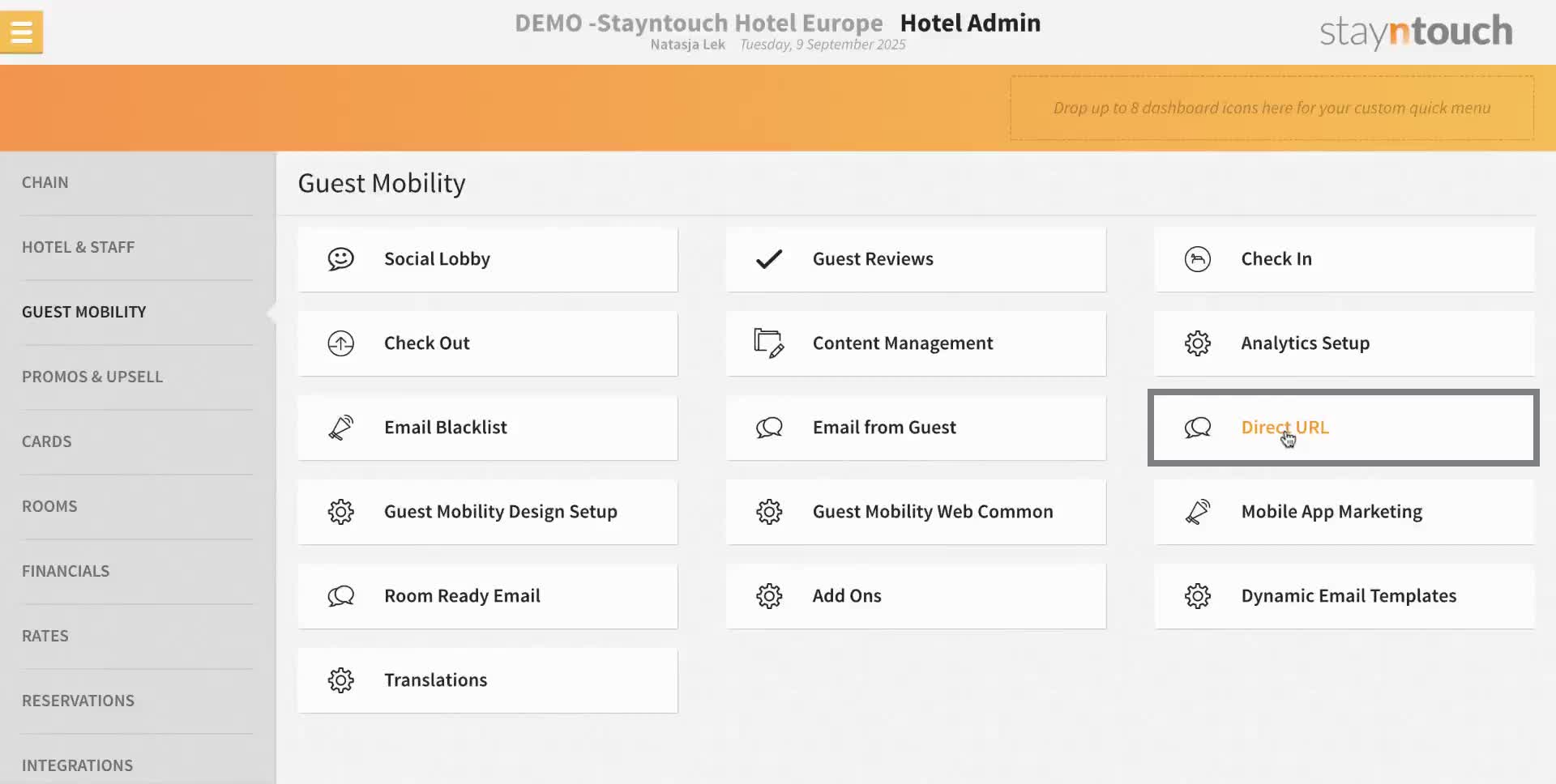Click the Translations gear icon
This screenshot has height=784, width=1556.
[x=340, y=680]
